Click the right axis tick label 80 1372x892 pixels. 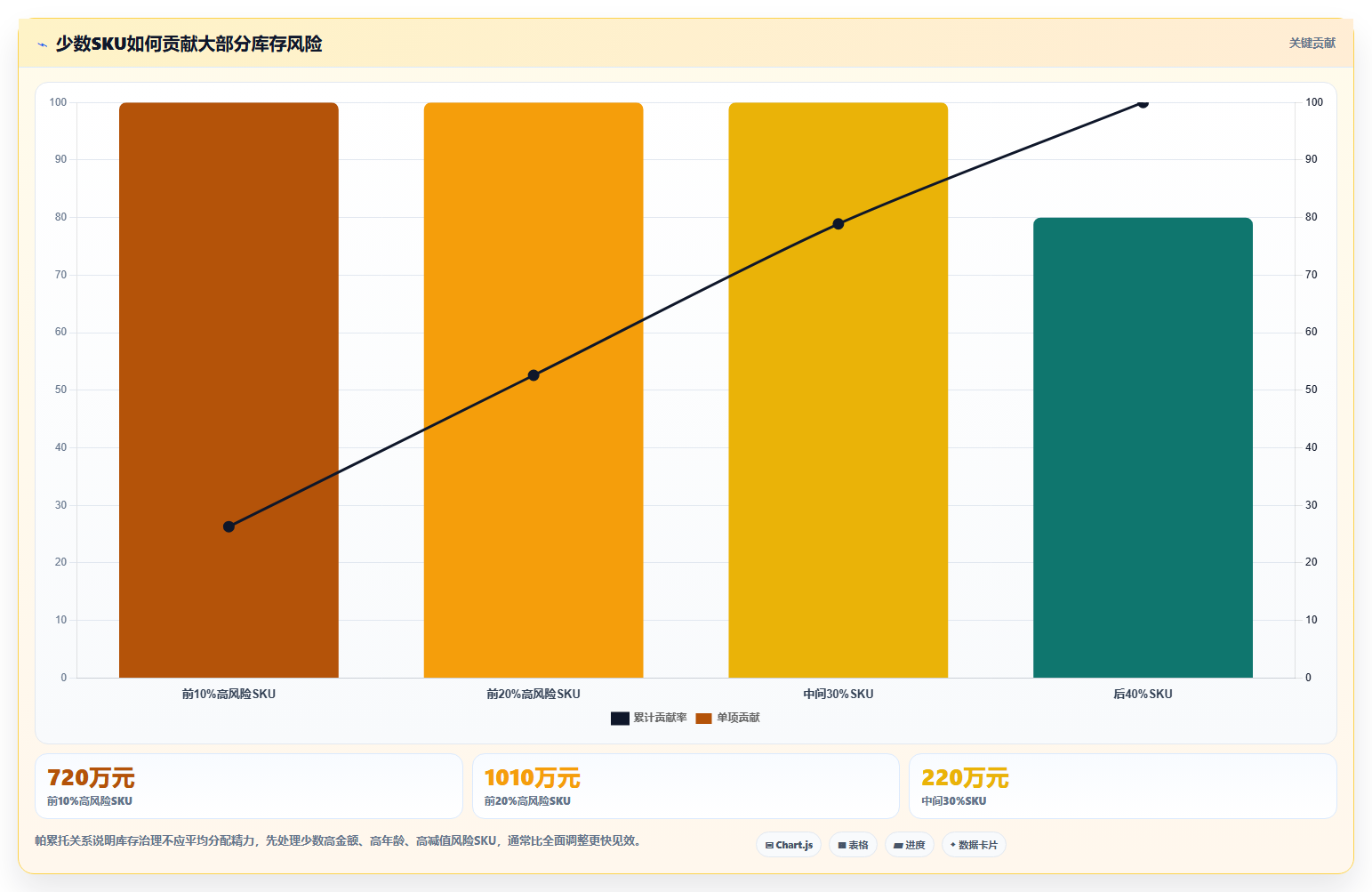(1312, 217)
